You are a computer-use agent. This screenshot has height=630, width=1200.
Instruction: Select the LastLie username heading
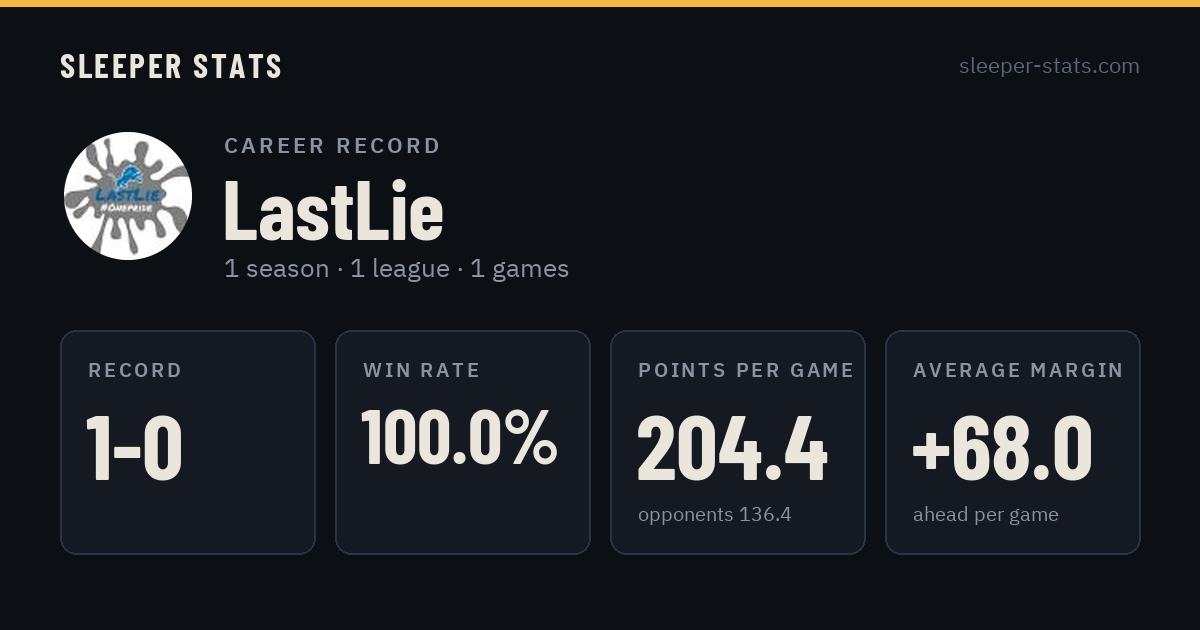pyautogui.click(x=334, y=209)
